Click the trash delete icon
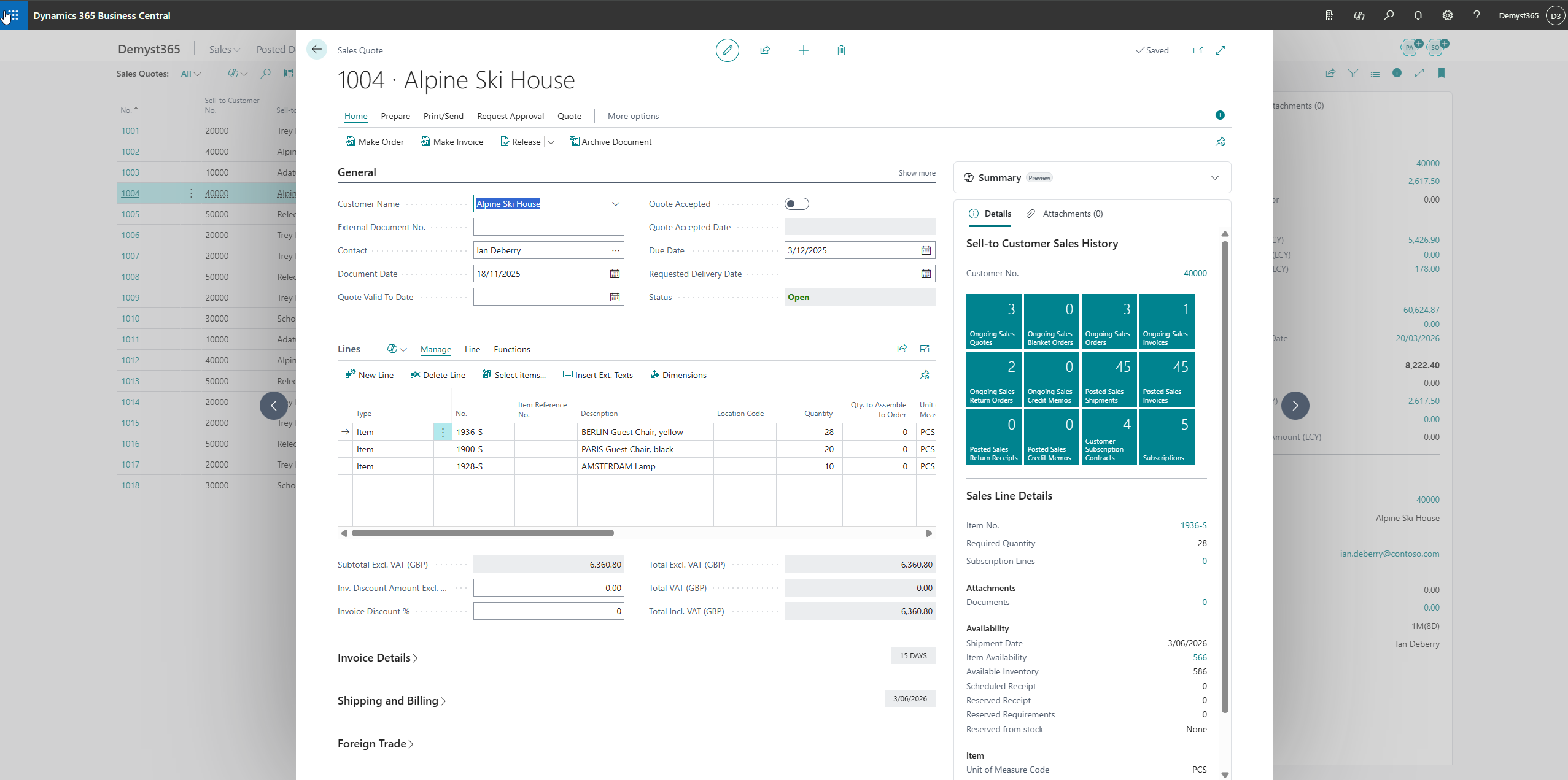Screen dimensions: 1568x780 click(841, 50)
